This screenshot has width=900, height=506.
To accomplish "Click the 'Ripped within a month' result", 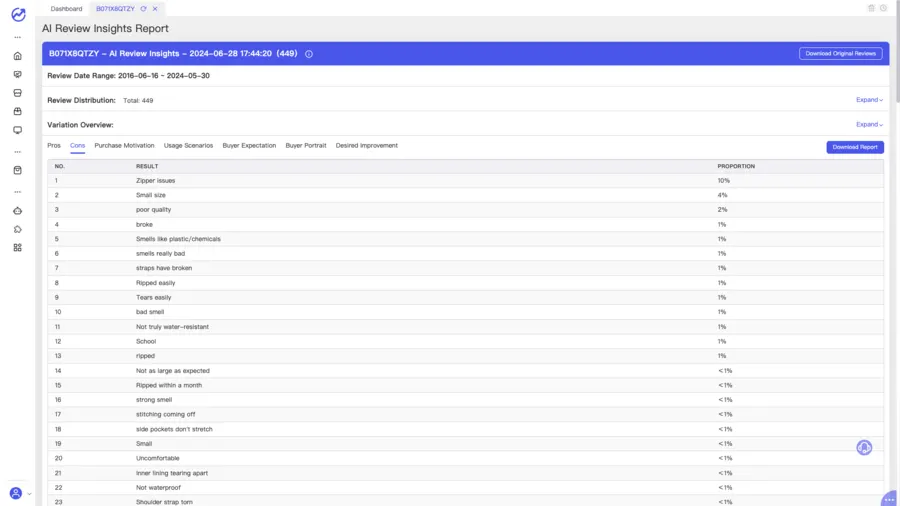I will tap(169, 386).
